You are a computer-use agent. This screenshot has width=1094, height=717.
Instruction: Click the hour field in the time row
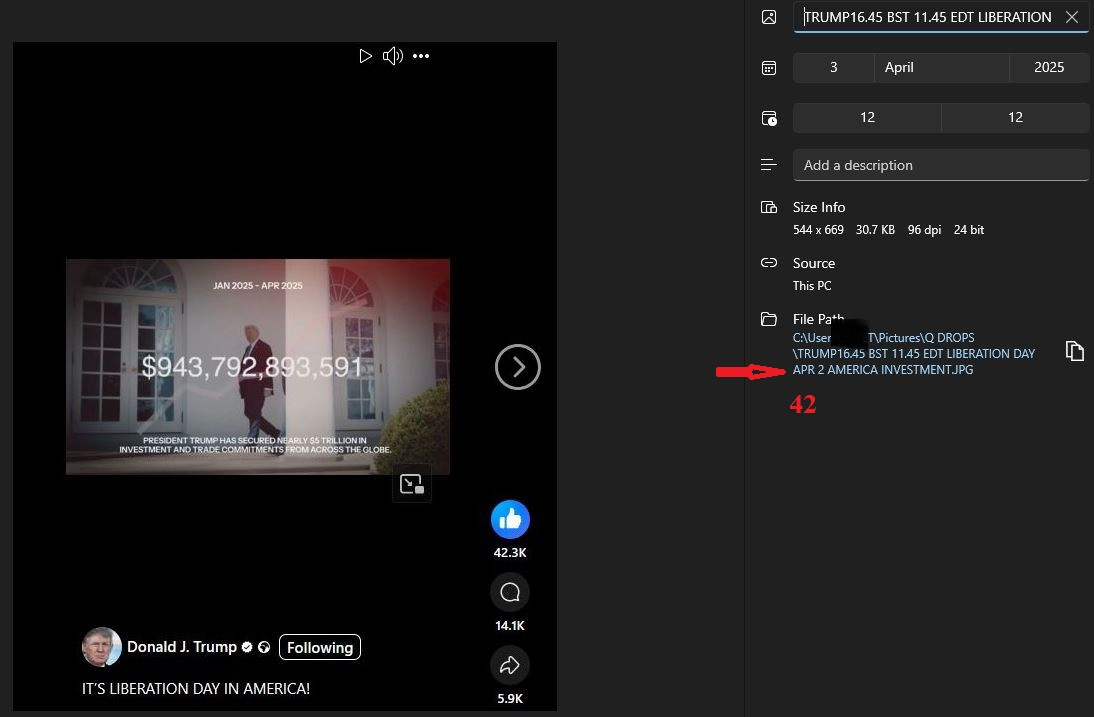point(867,117)
